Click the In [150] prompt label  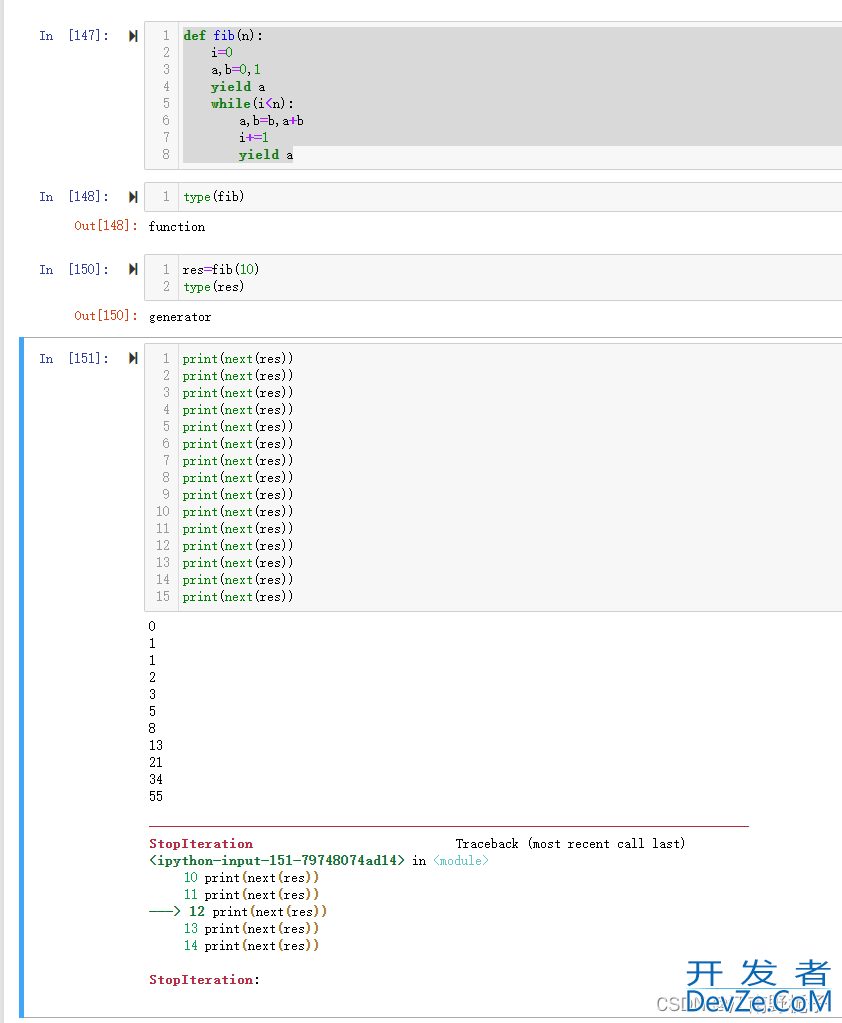click(x=74, y=269)
